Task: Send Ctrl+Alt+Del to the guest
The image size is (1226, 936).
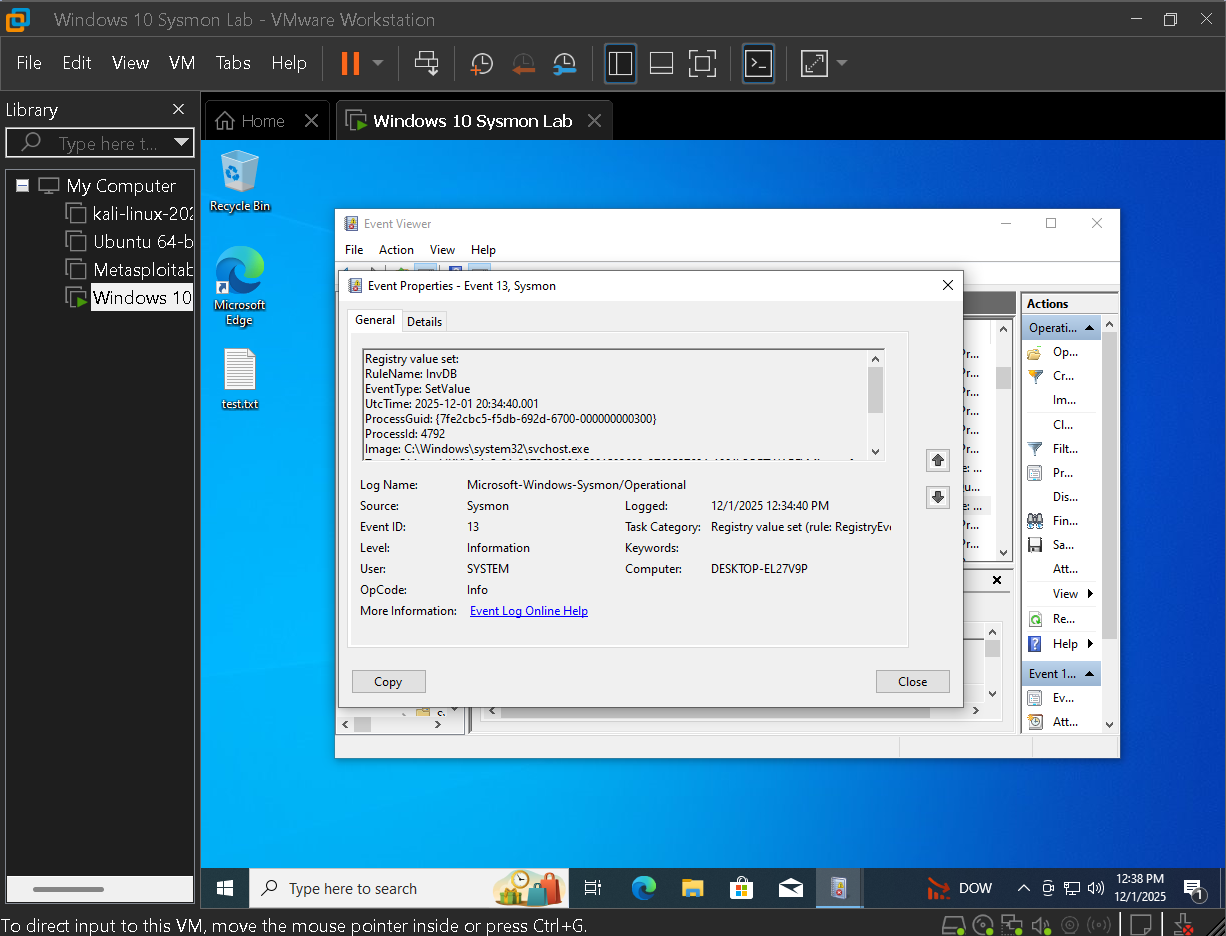Action: click(427, 63)
